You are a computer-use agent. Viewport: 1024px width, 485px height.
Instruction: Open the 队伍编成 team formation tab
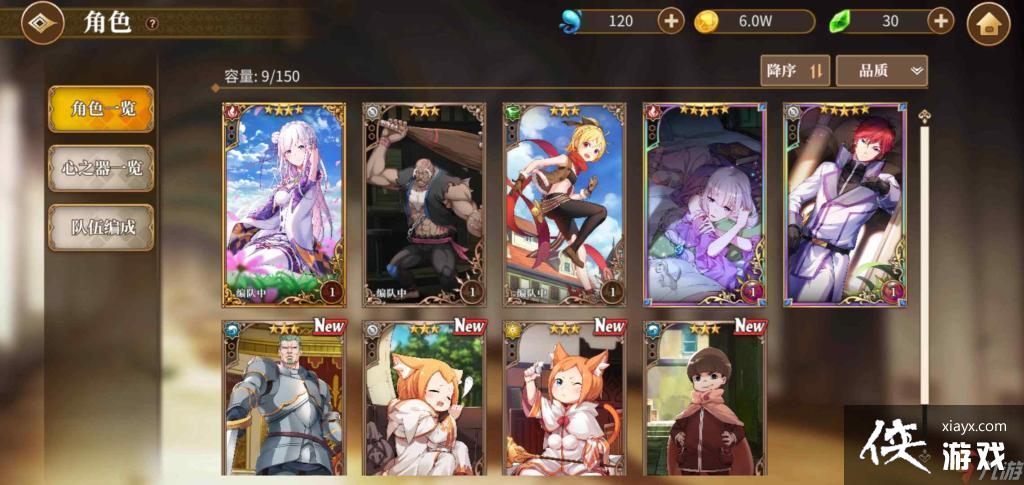pos(101,227)
